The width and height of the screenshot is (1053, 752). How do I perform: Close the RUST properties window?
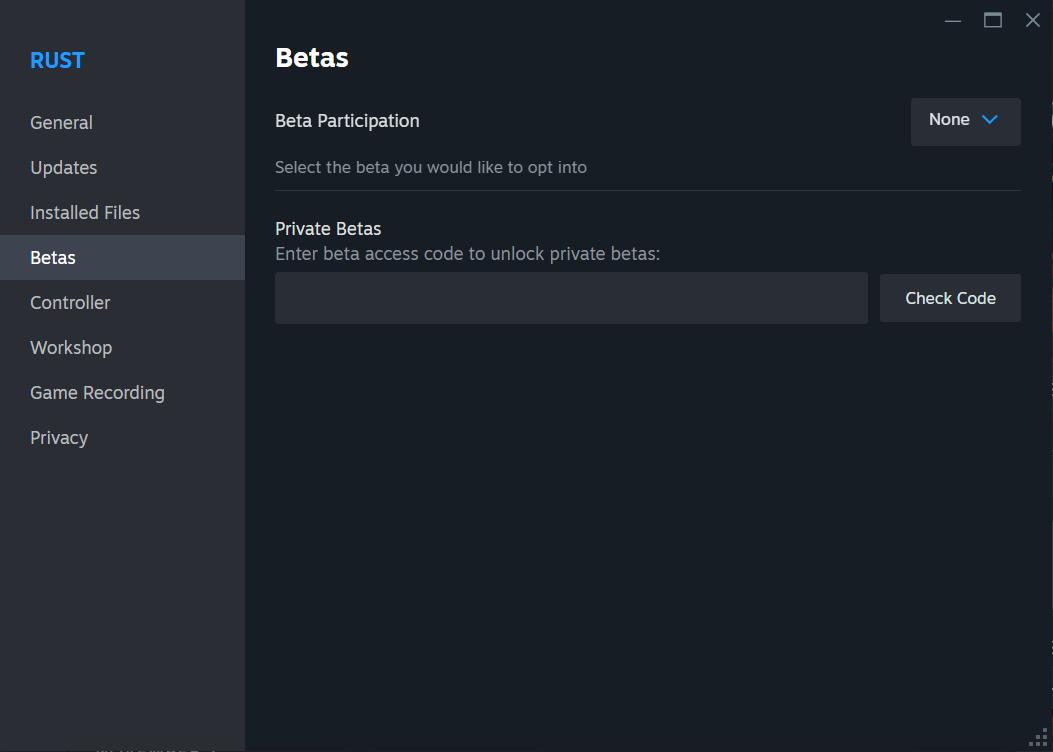tap(1033, 20)
